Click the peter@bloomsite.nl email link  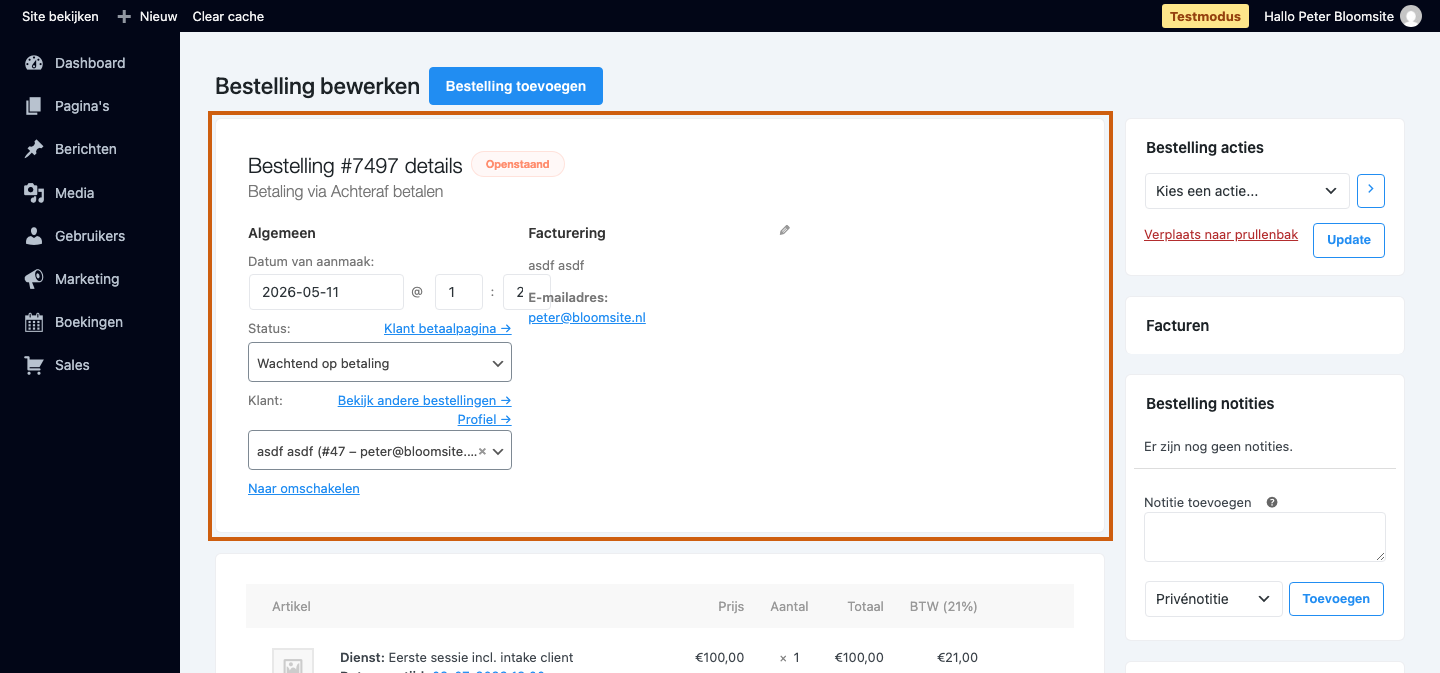587,317
